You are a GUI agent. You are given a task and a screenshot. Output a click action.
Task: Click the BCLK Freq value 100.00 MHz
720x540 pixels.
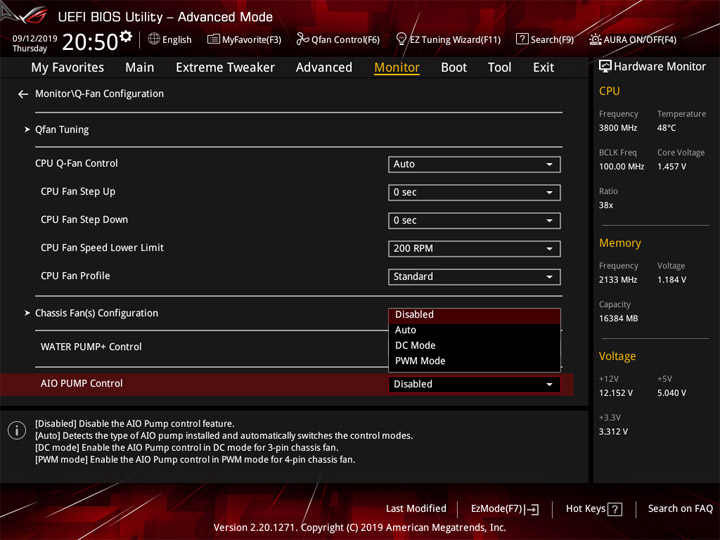pos(621,167)
